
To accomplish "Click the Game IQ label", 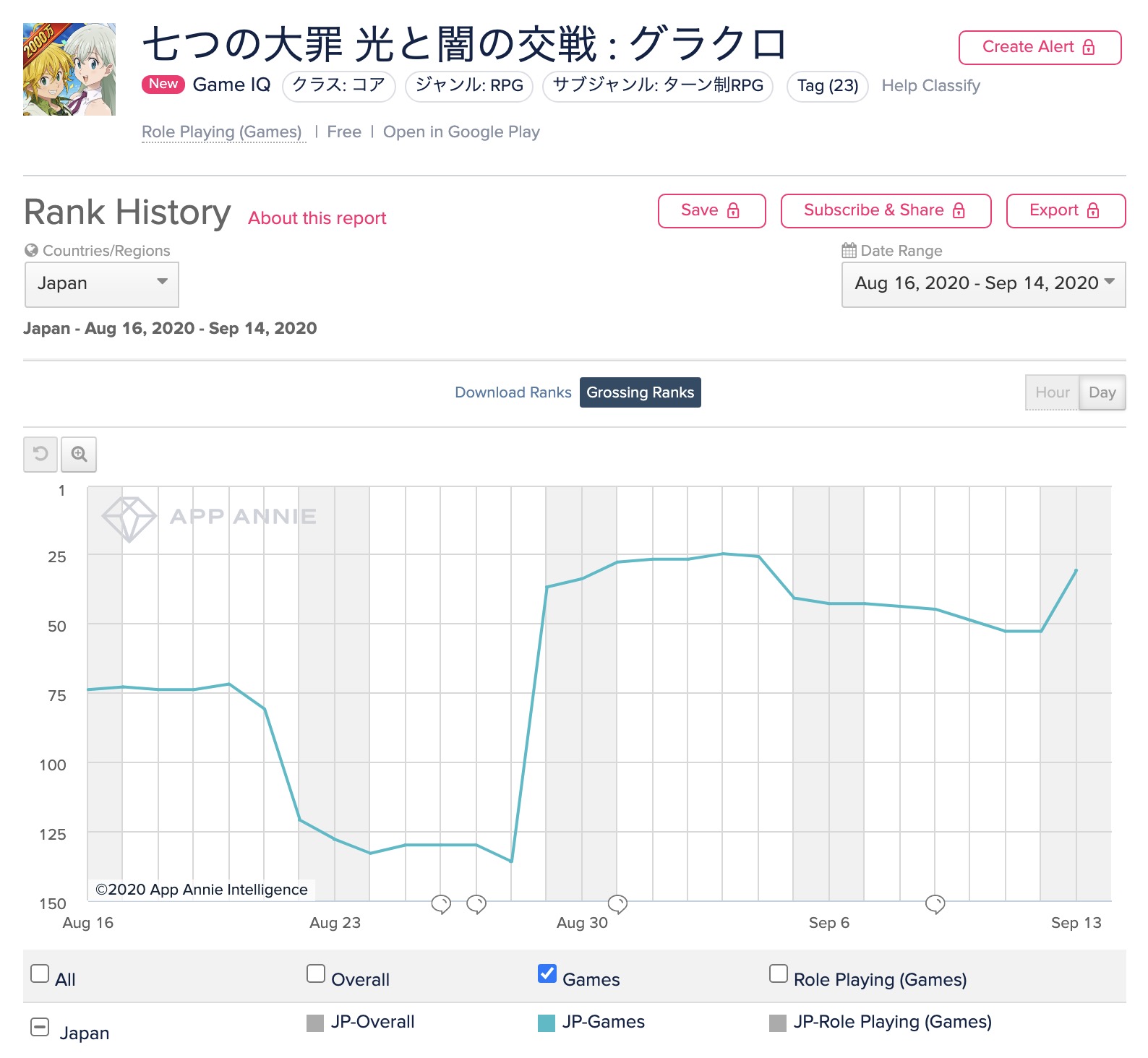I will (x=231, y=85).
